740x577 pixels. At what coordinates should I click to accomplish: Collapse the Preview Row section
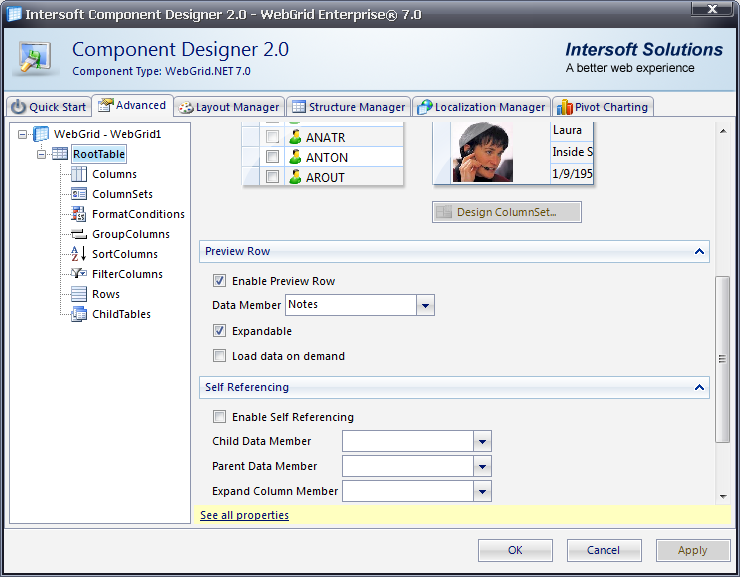(x=699, y=251)
